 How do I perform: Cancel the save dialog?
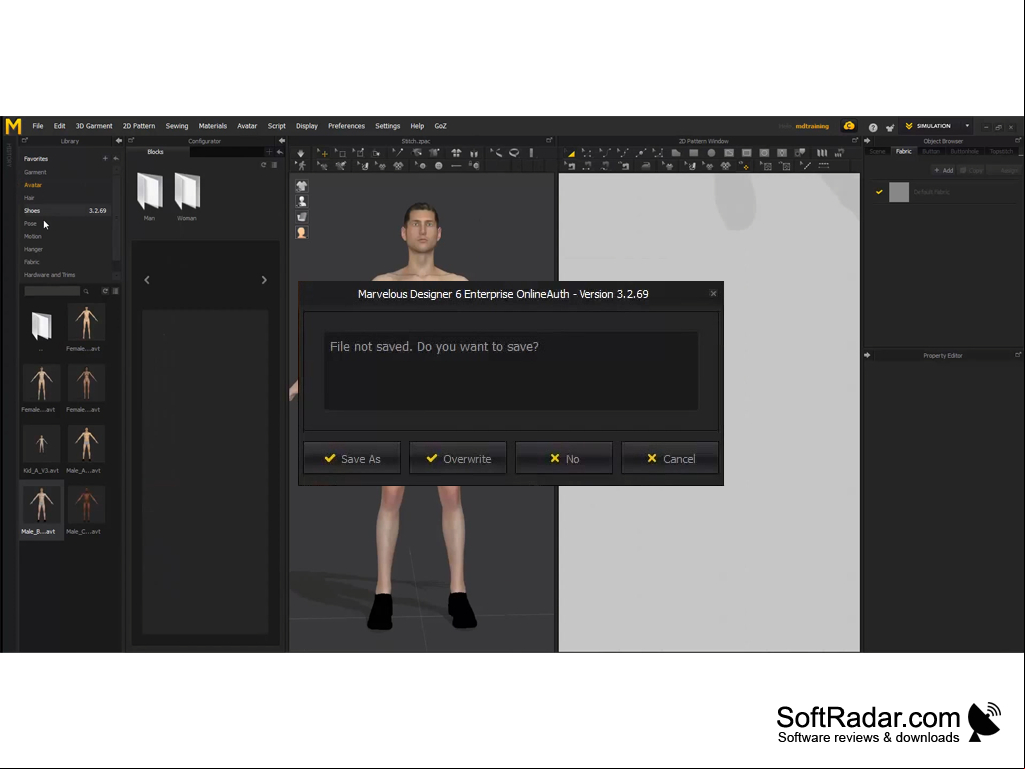(670, 458)
